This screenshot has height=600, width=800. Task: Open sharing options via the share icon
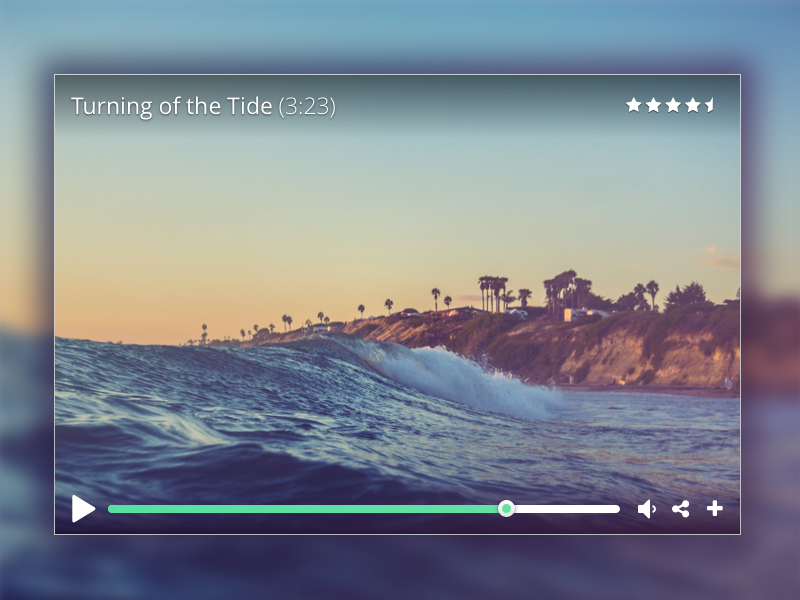[681, 509]
